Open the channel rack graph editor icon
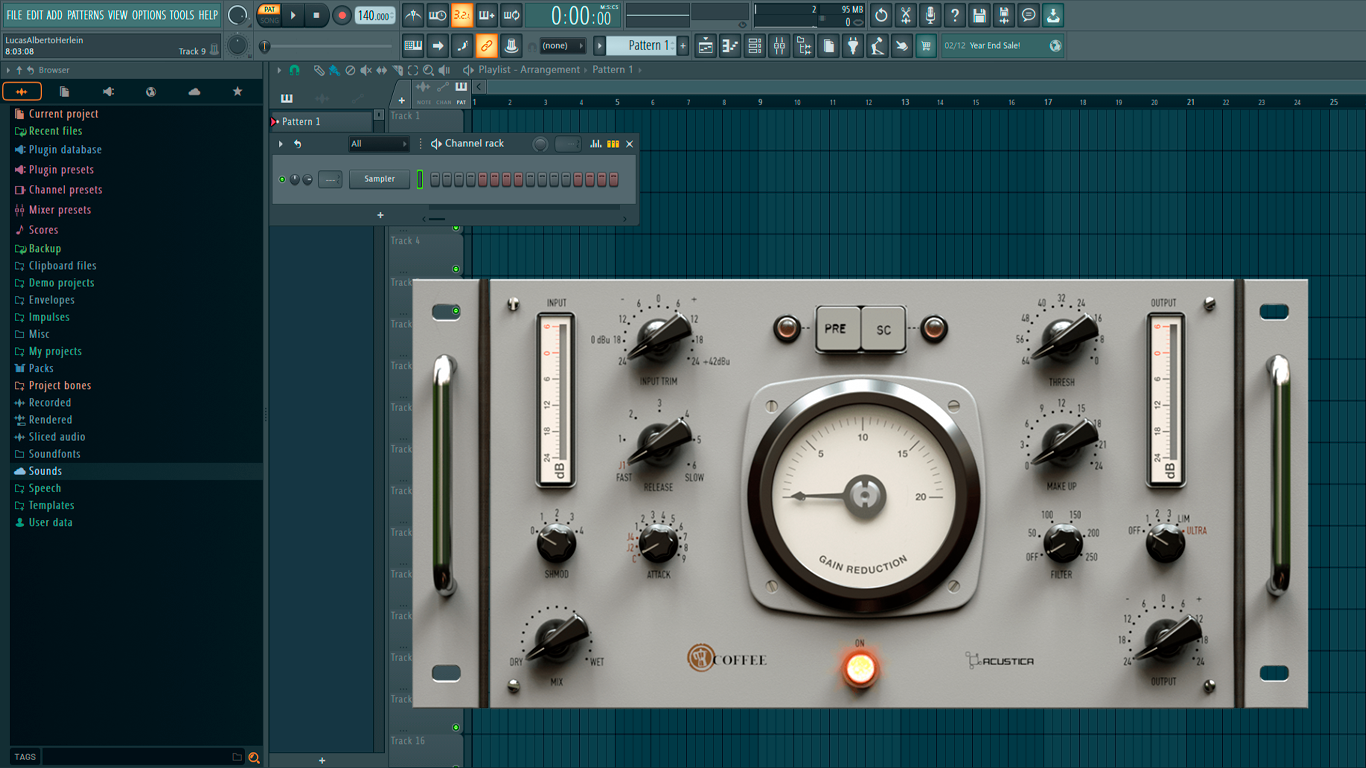This screenshot has width=1366, height=768. pos(596,144)
